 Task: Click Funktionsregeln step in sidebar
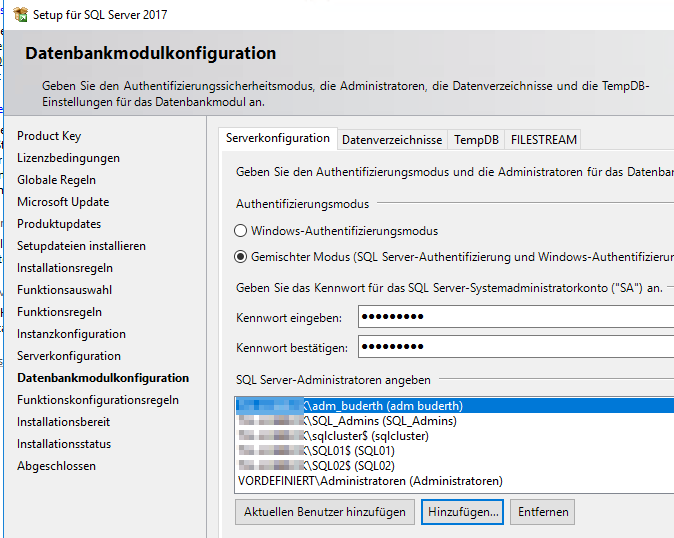(x=59, y=312)
